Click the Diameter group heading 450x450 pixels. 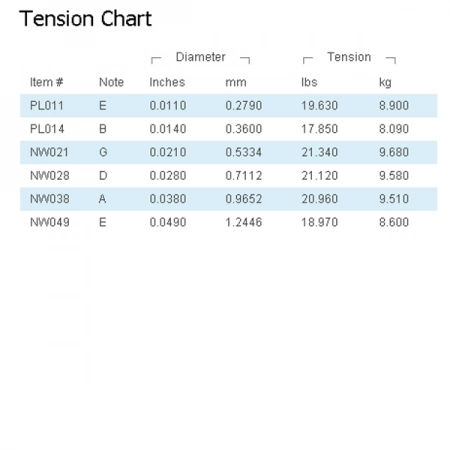200,57
